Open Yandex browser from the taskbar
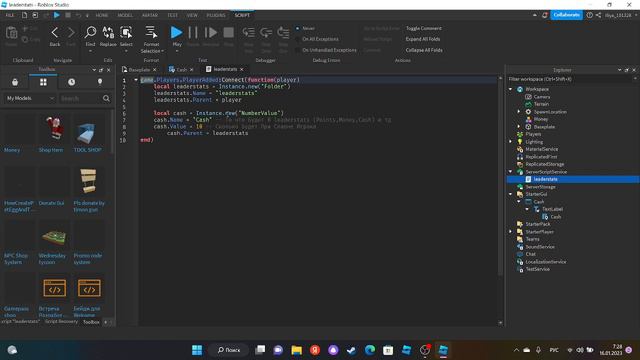Image resolution: width=640 pixels, height=360 pixels. [315, 350]
